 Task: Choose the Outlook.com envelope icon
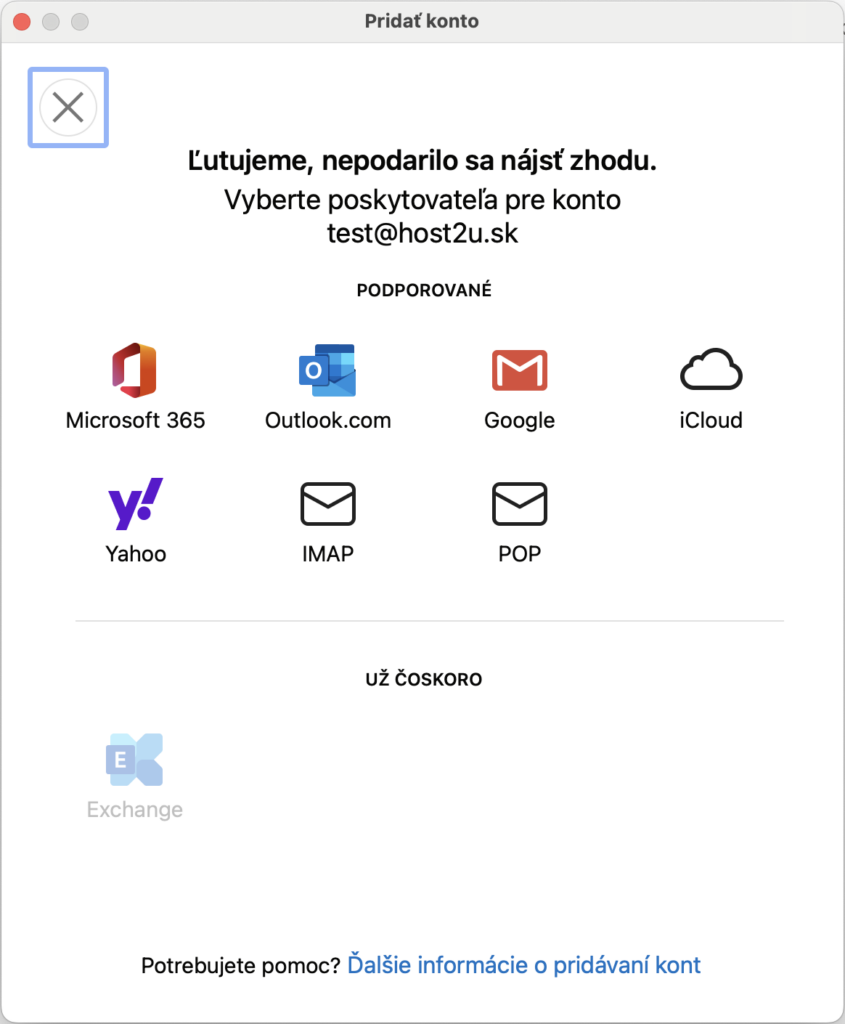pyautogui.click(x=327, y=370)
